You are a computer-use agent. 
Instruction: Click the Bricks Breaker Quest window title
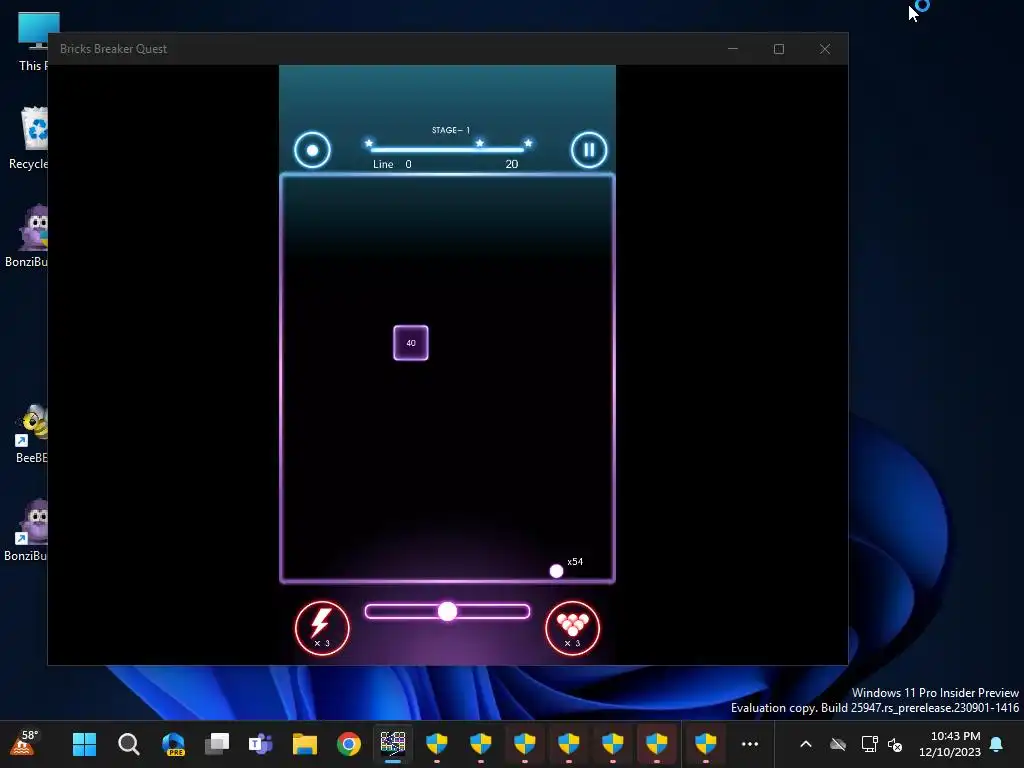(113, 49)
